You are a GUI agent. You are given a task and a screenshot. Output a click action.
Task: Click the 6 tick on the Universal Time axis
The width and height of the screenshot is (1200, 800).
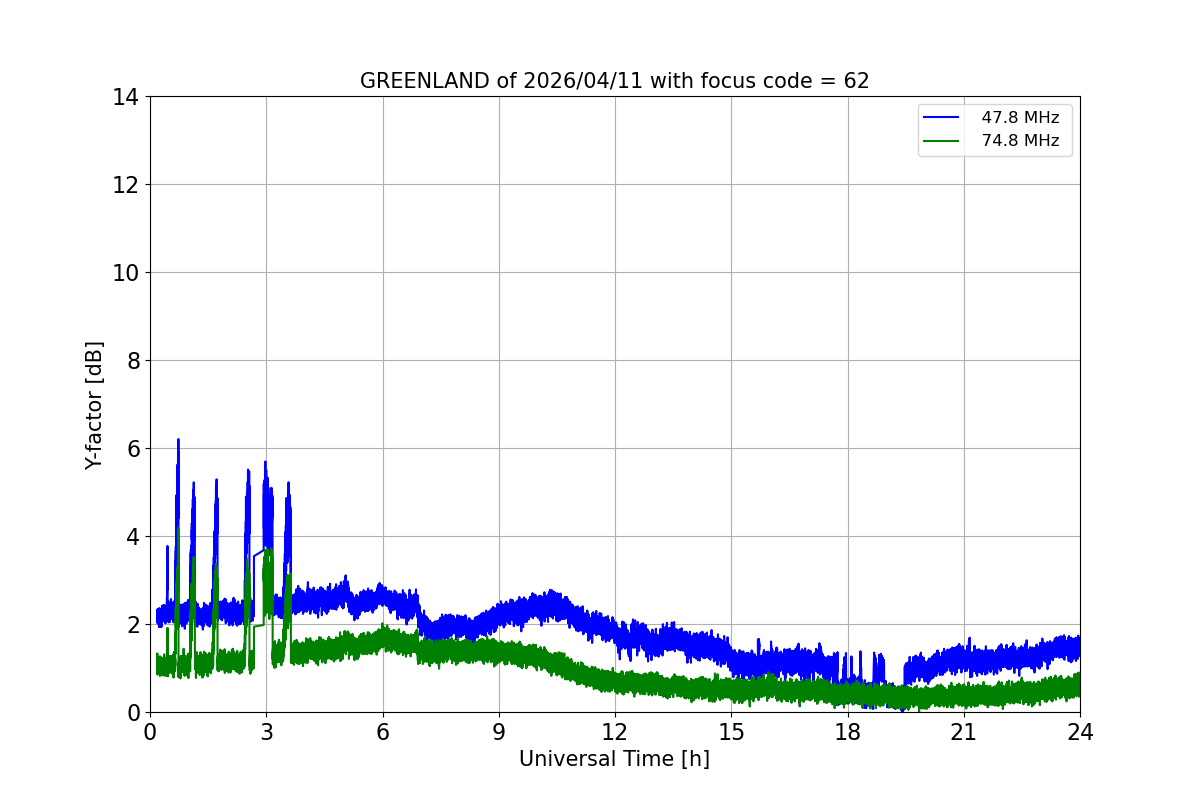pos(382,732)
